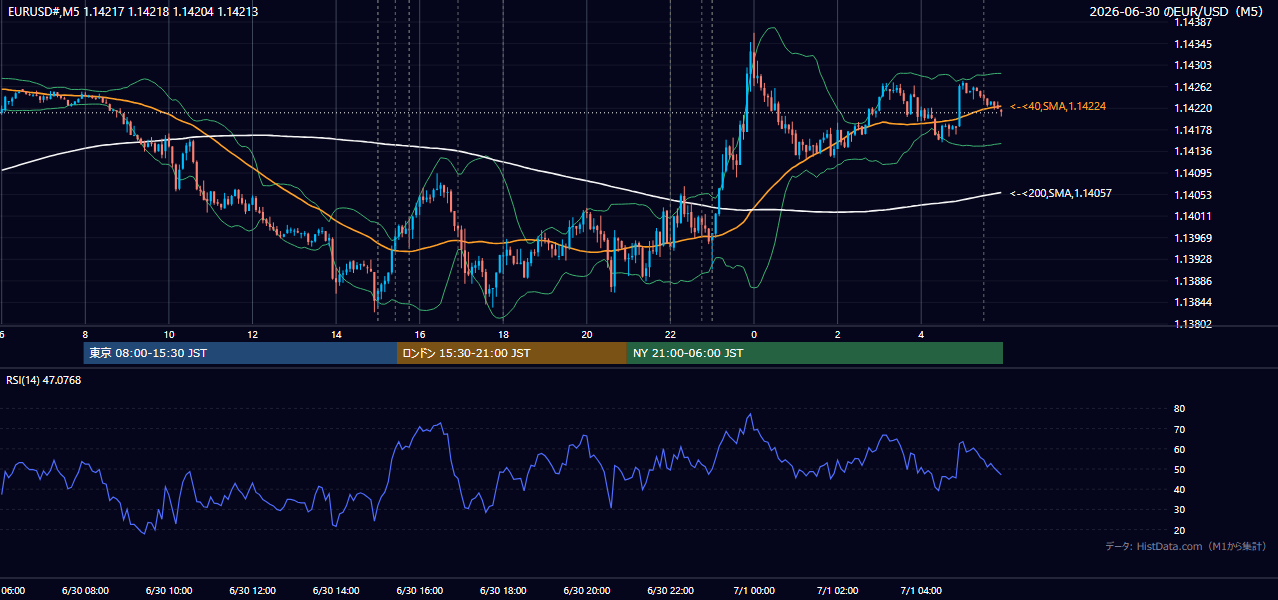Click price axis value 1.13802
The image size is (1278, 600).
1193,324
